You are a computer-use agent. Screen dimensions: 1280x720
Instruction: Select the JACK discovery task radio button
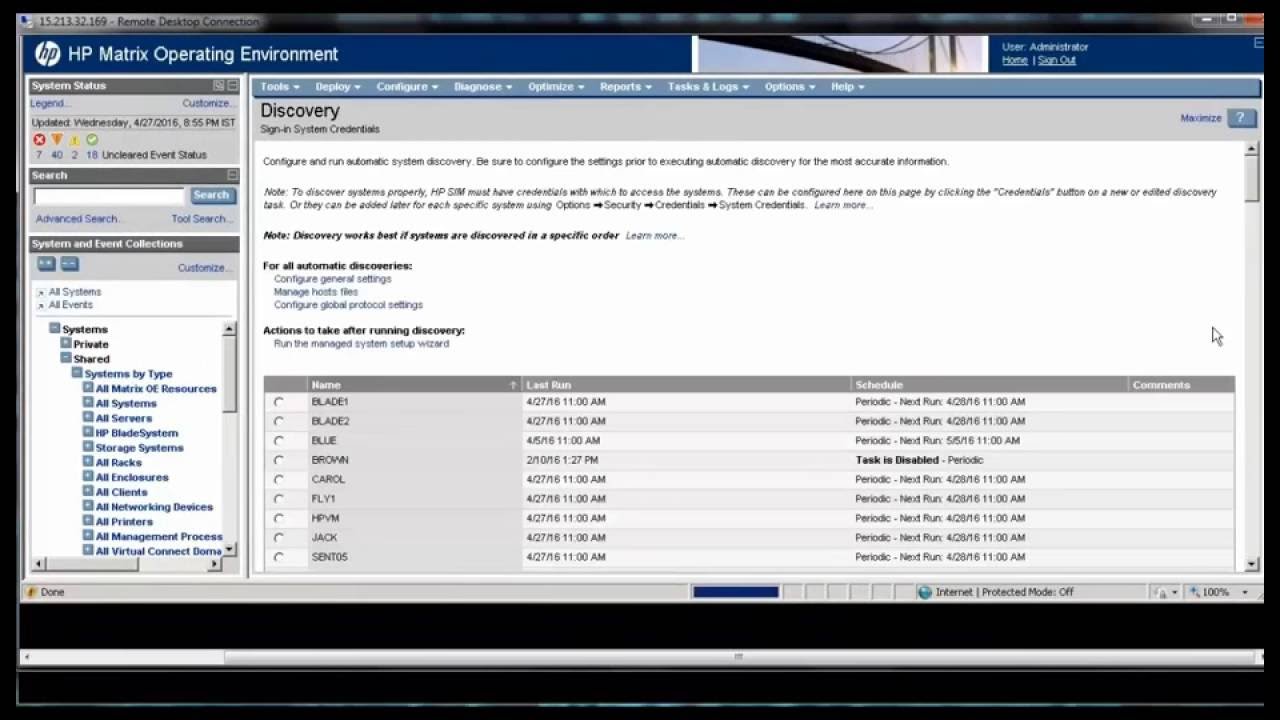tap(278, 538)
